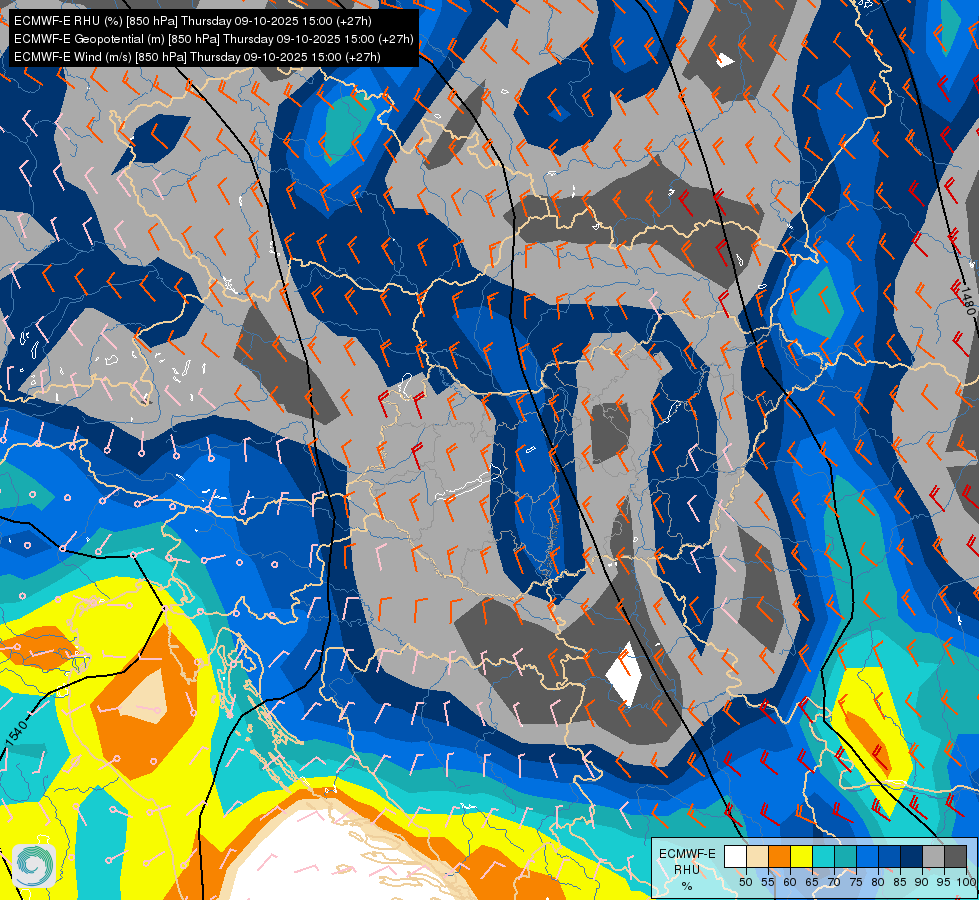The width and height of the screenshot is (979, 900).
Task: Click the legend tick value 65
Action: pyautogui.click(x=812, y=882)
